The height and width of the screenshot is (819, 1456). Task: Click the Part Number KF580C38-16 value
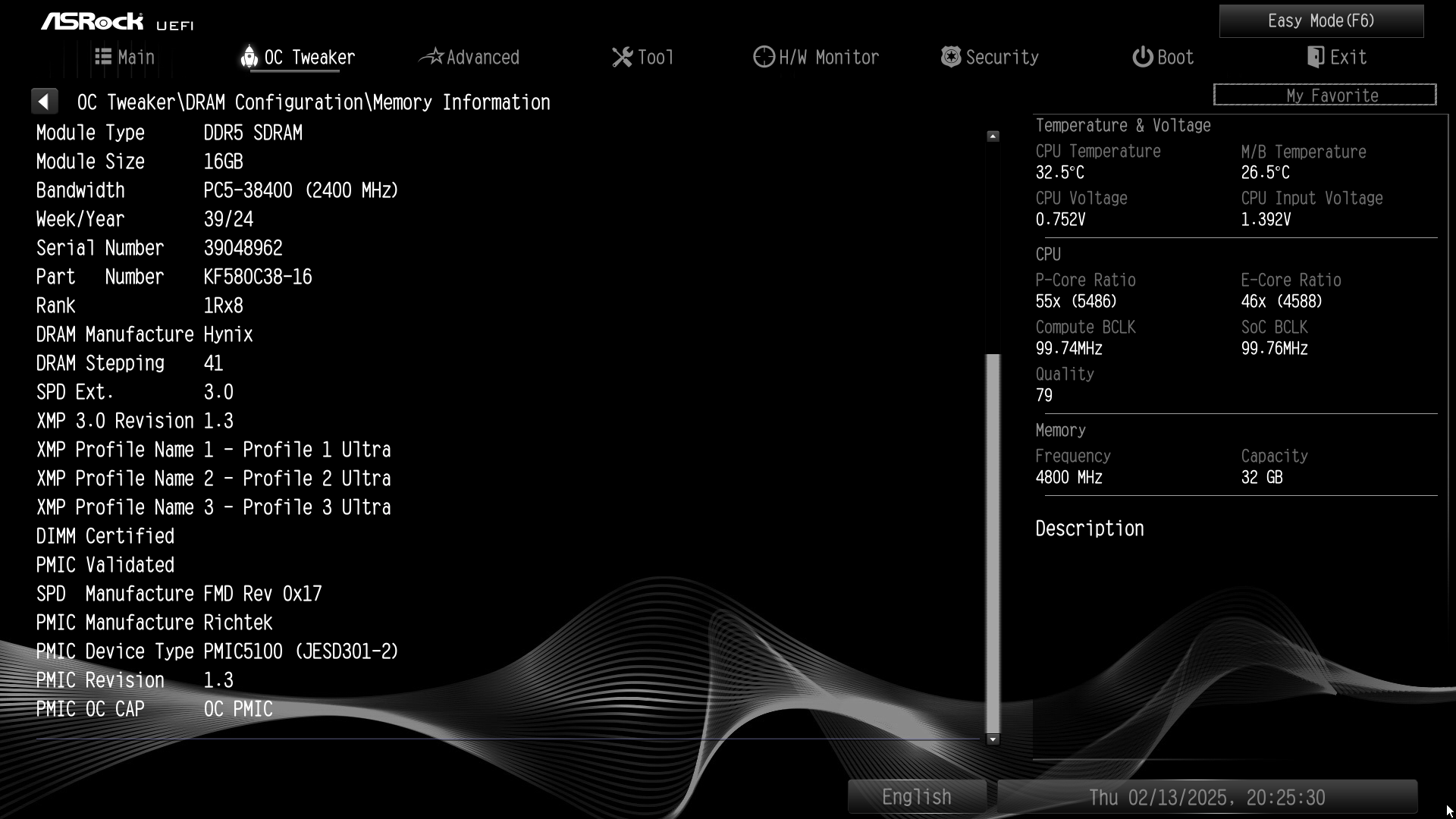[258, 277]
